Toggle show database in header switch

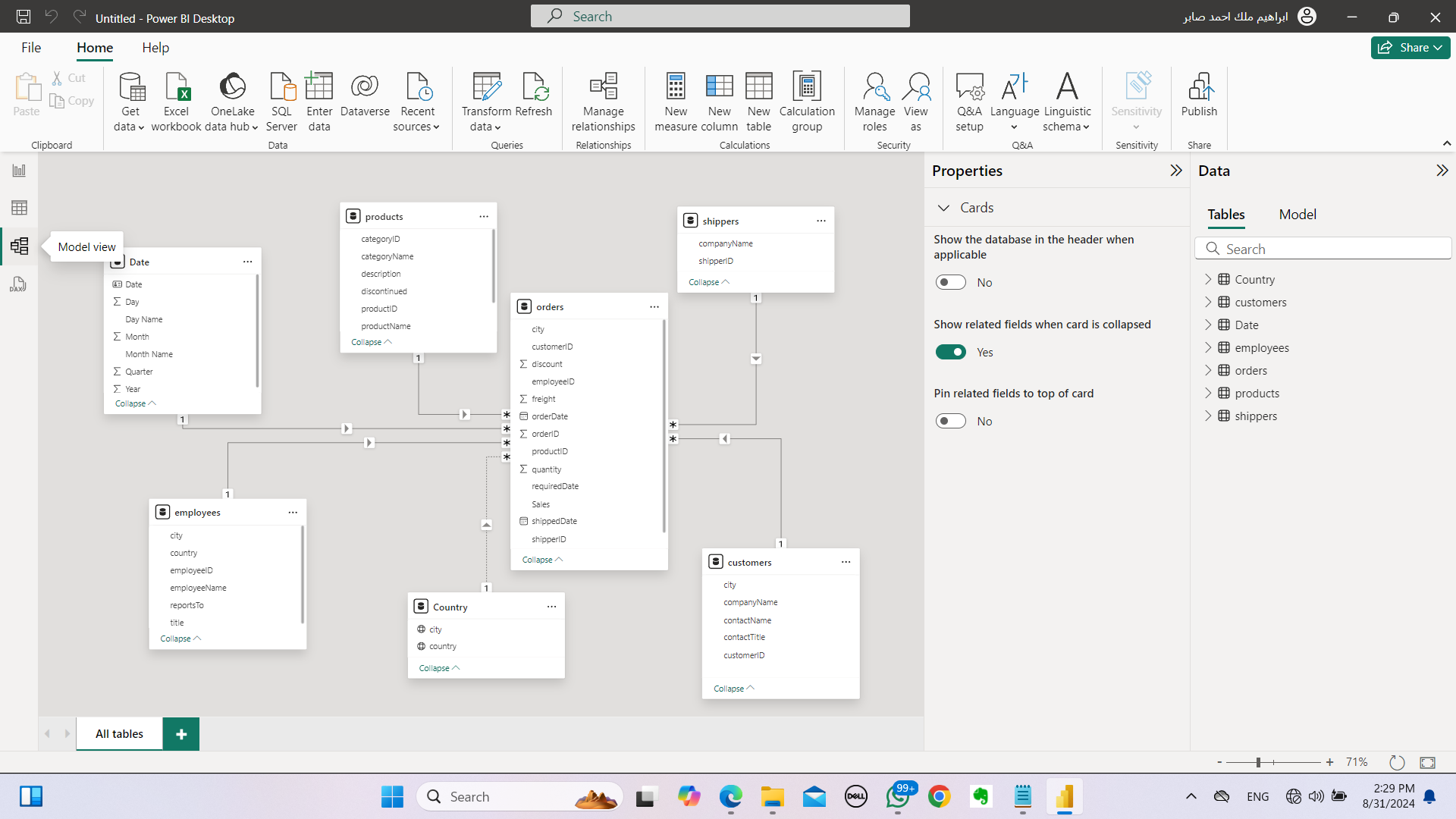coord(950,282)
